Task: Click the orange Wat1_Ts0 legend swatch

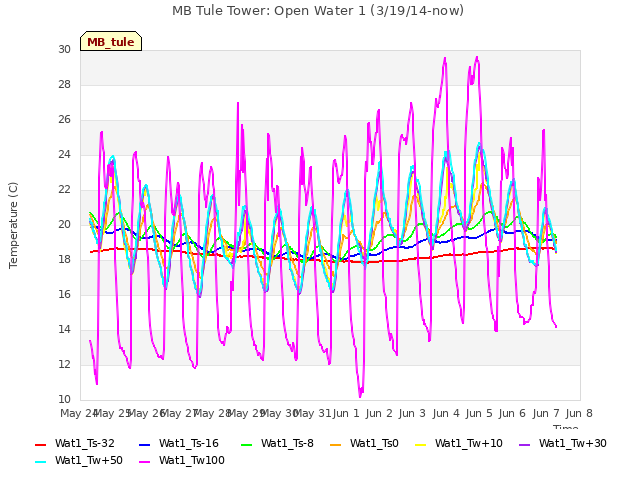Action: pos(336,445)
